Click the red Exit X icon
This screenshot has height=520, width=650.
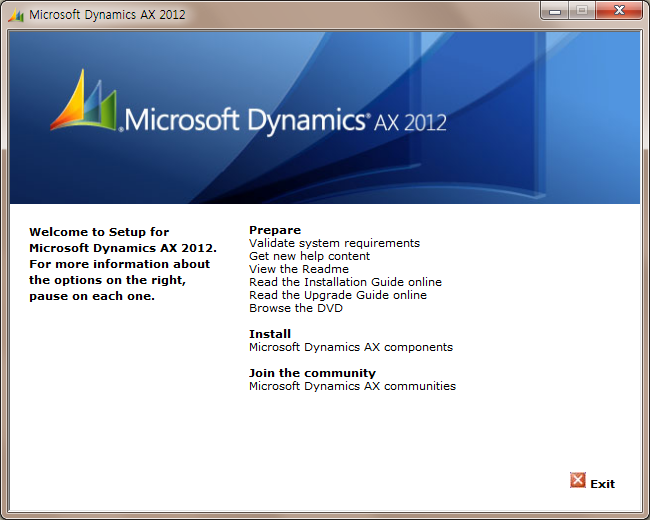tap(577, 480)
